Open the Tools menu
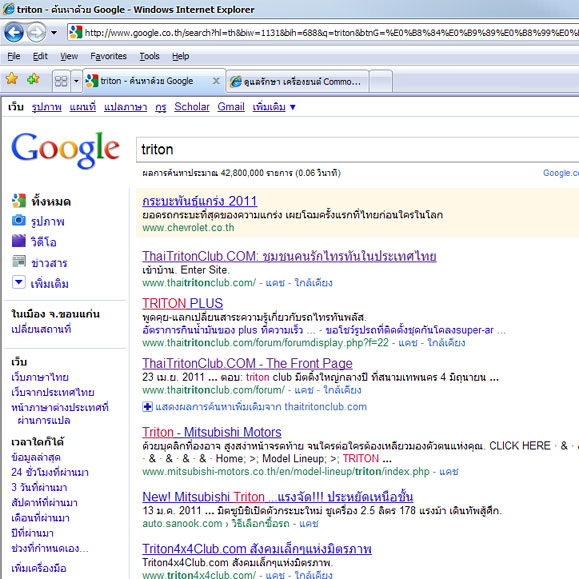Viewport: 579px width, 579px height. pyautogui.click(x=150, y=56)
